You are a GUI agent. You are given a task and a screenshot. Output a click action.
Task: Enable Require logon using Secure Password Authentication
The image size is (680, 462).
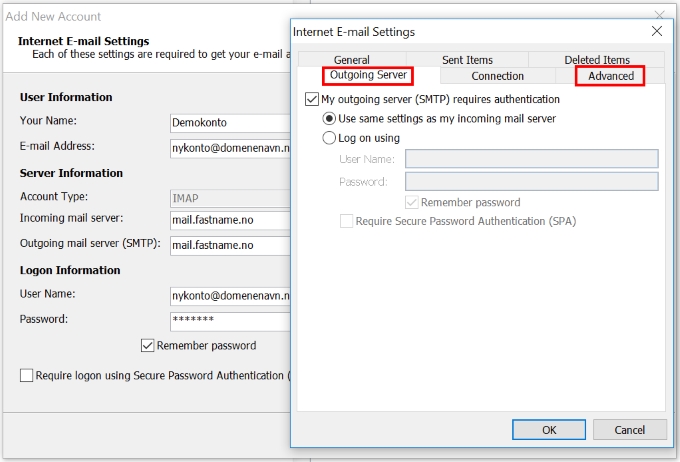pos(26,375)
